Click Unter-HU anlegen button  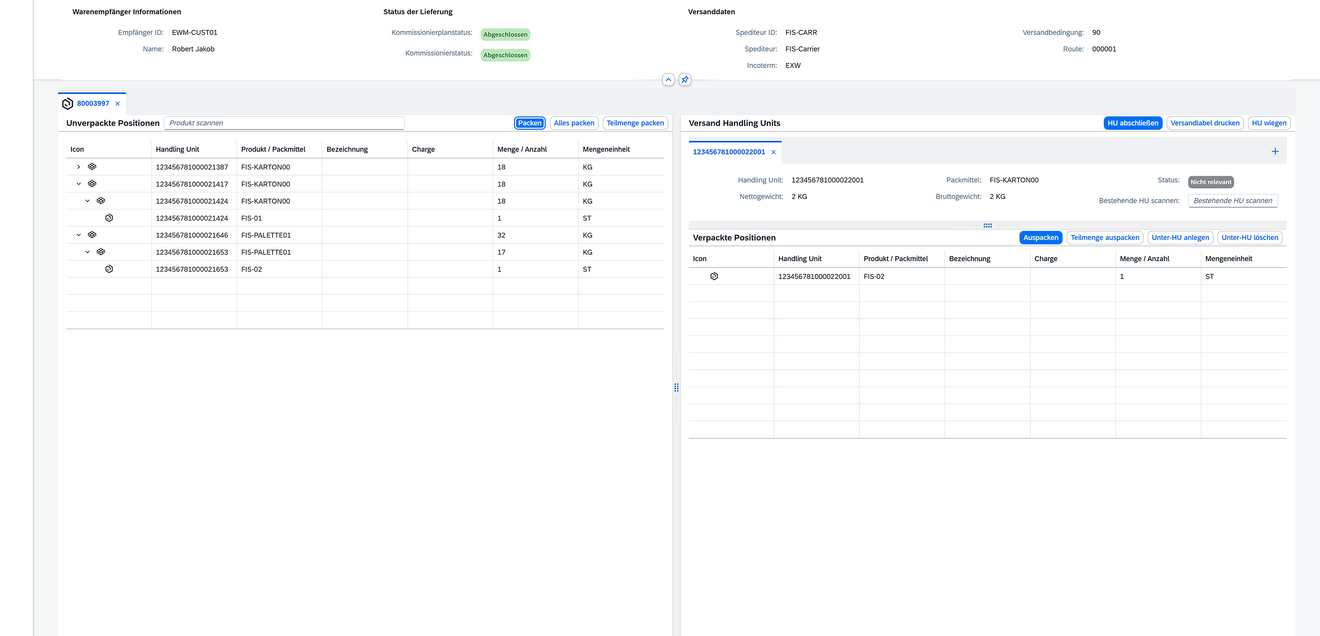[1180, 238]
